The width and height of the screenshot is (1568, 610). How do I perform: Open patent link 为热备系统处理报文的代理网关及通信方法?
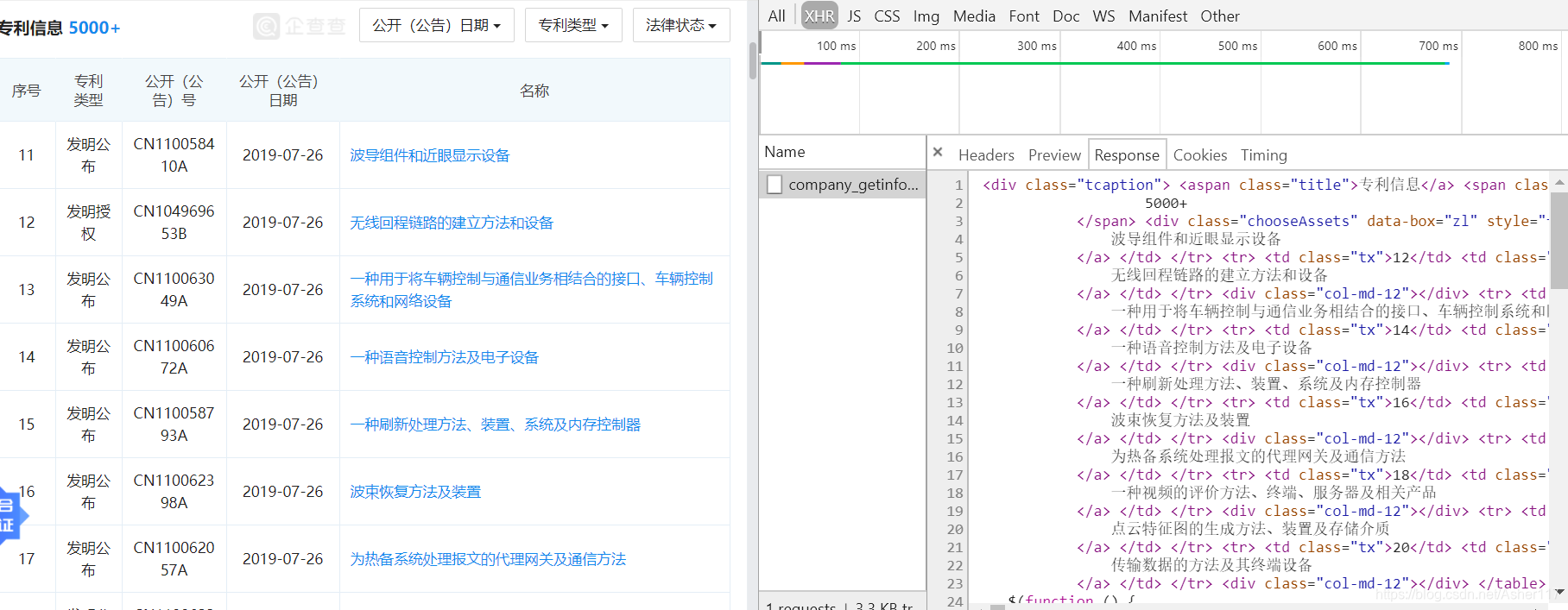pyautogui.click(x=488, y=559)
